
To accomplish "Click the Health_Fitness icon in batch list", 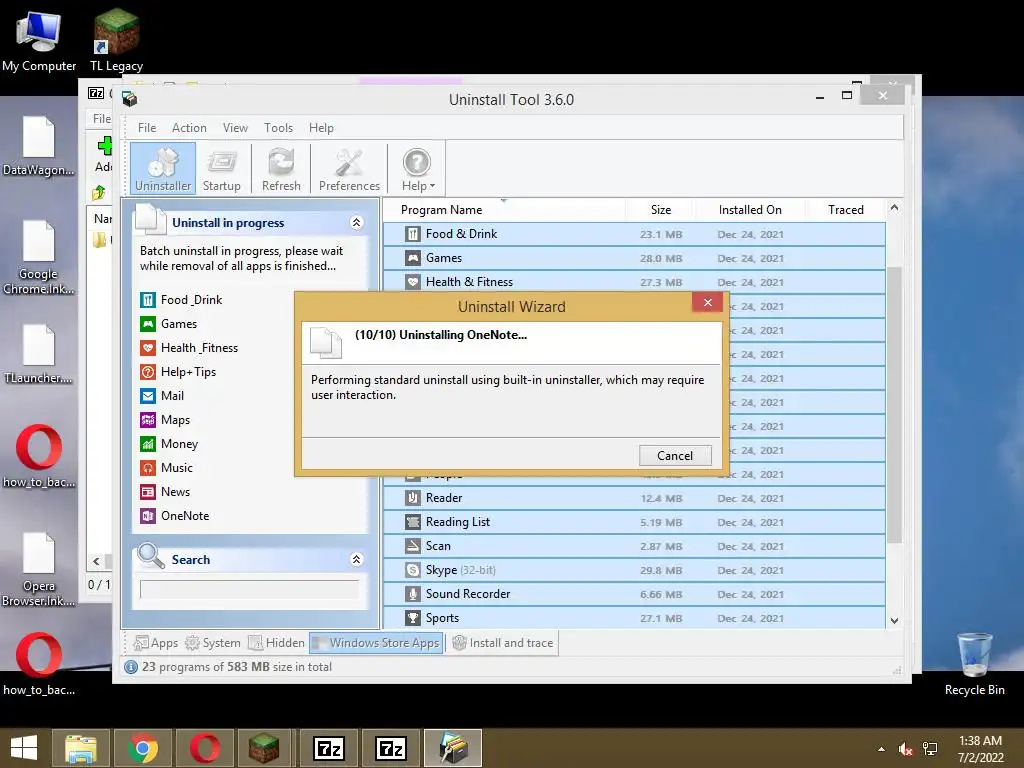I will (x=148, y=348).
